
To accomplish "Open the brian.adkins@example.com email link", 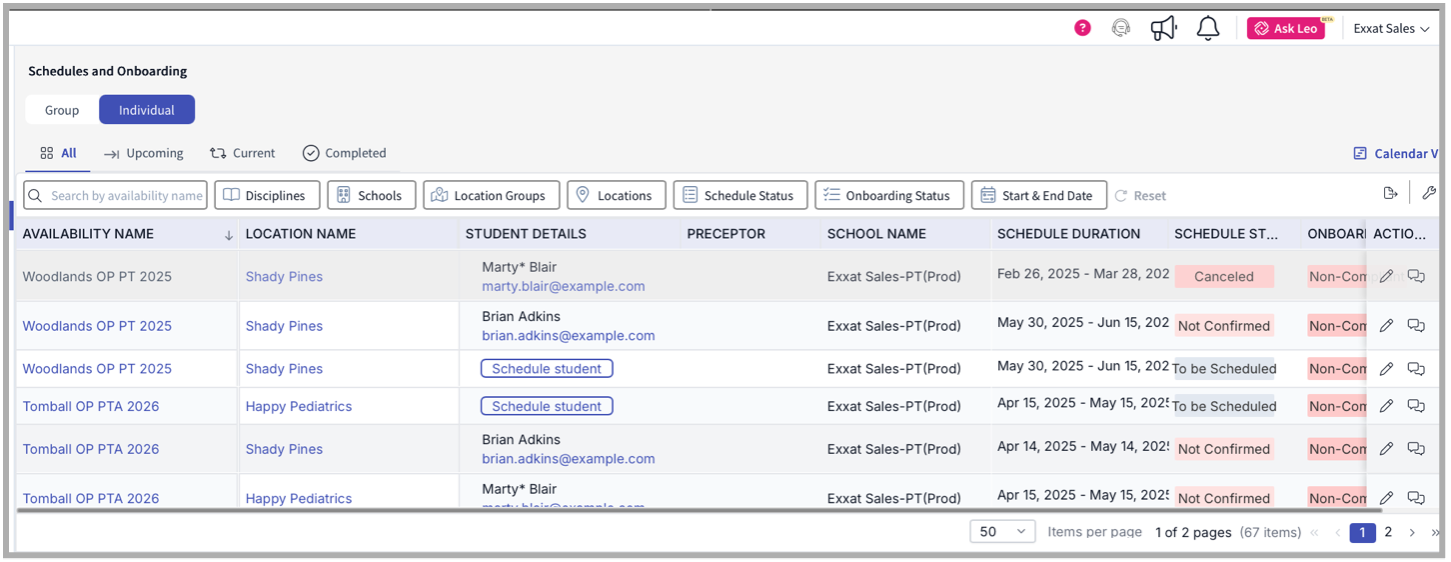I will [x=568, y=336].
